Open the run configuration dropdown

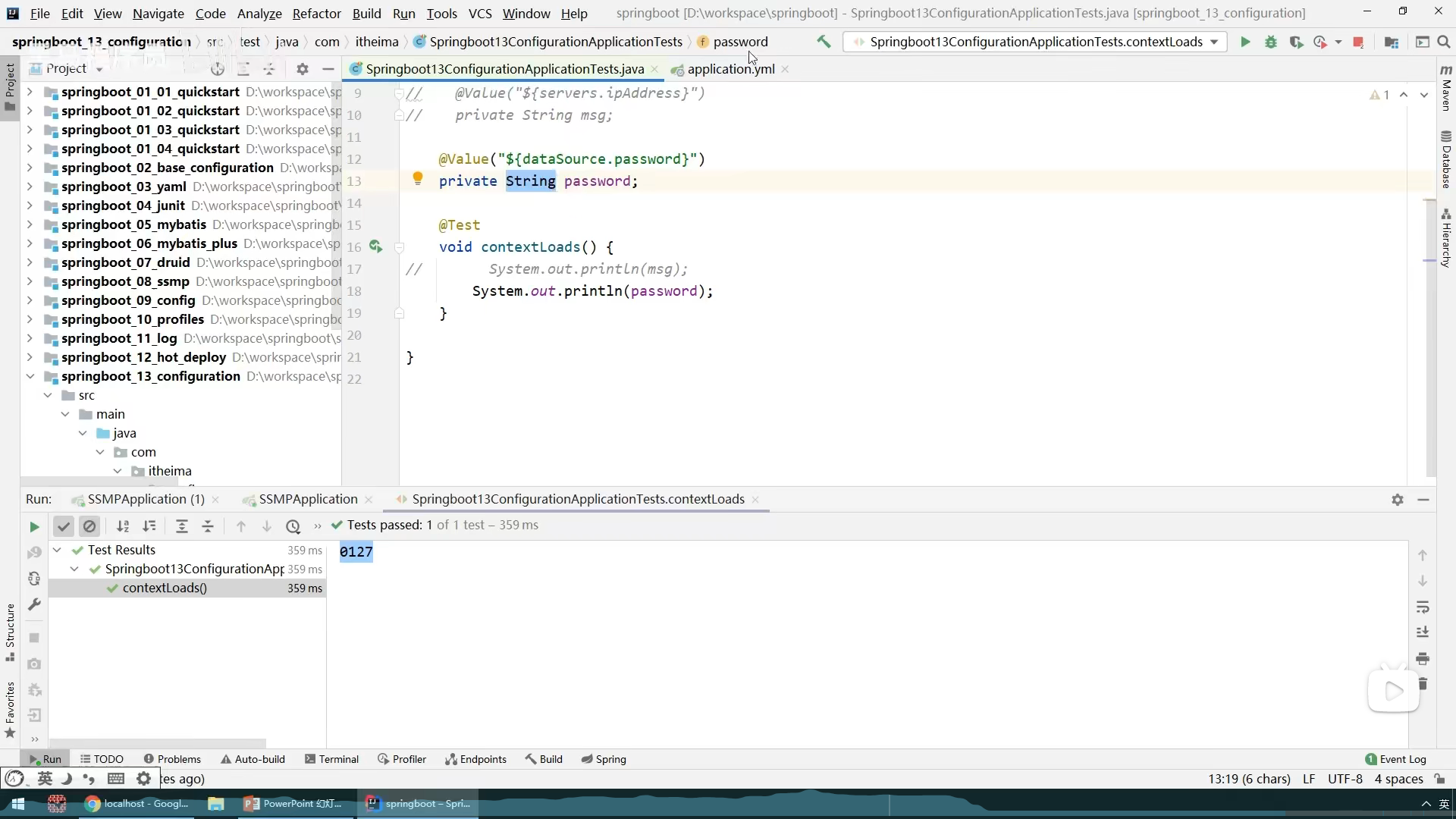[x=1214, y=42]
